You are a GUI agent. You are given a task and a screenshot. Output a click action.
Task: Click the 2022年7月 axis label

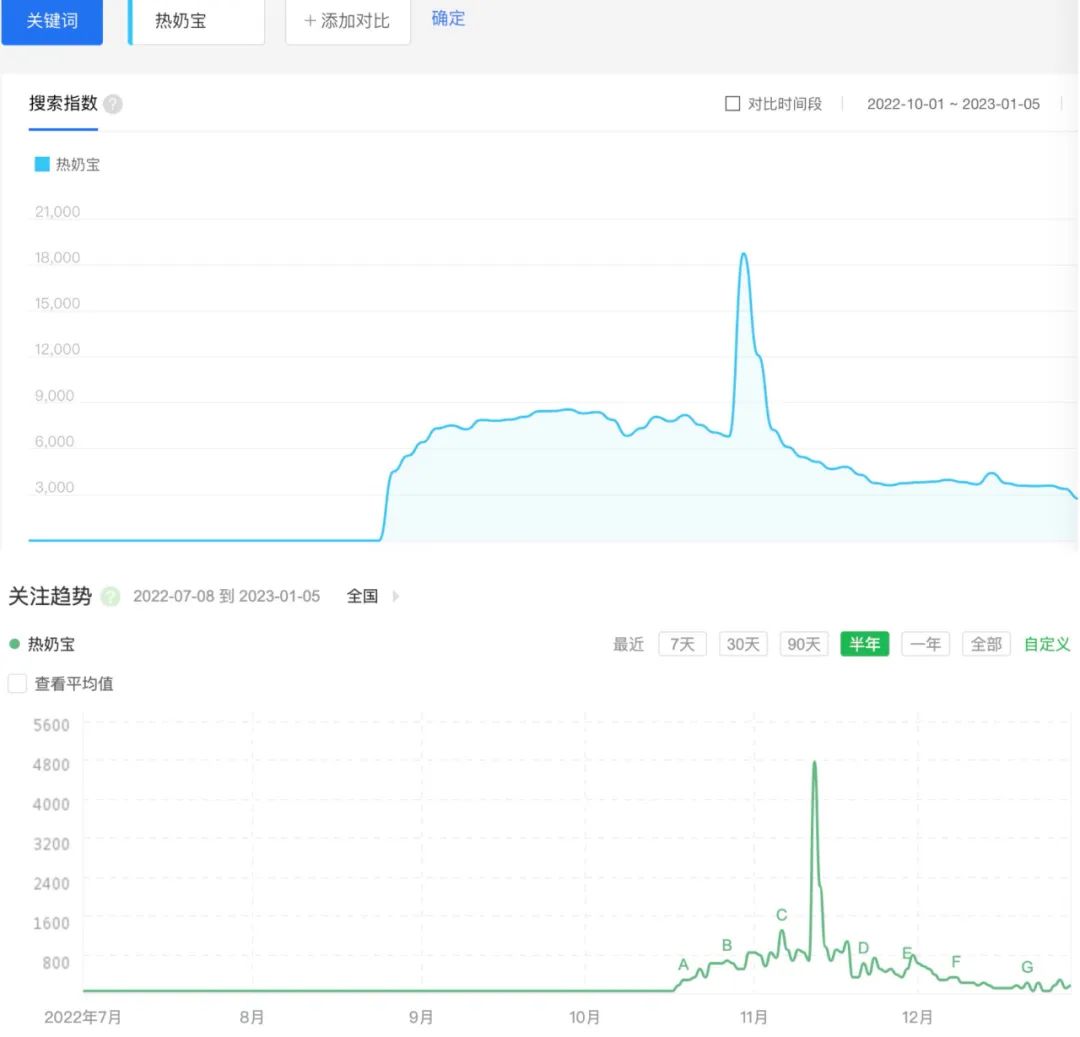click(x=83, y=1017)
